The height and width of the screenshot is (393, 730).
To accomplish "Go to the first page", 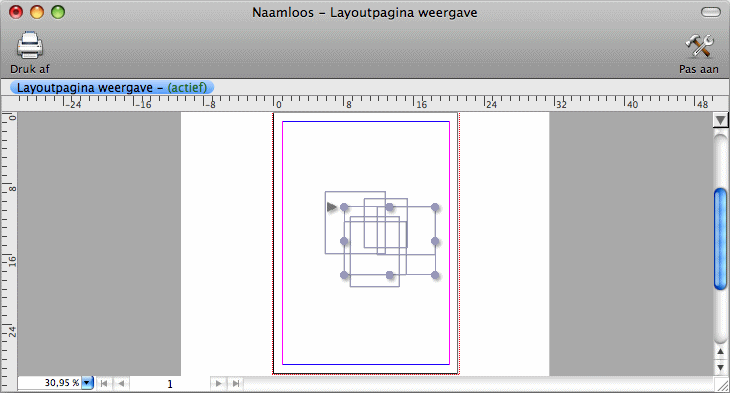I will [104, 384].
